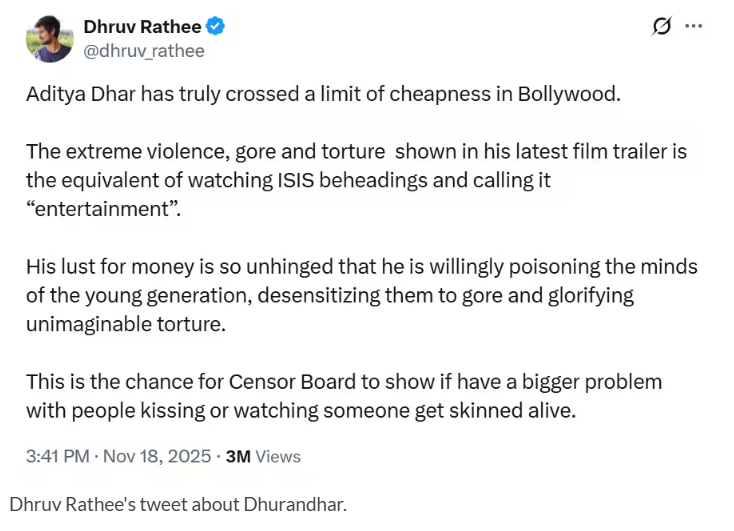Click the Views label beside 3M
Screen dimensions: 734x531
coord(278,456)
